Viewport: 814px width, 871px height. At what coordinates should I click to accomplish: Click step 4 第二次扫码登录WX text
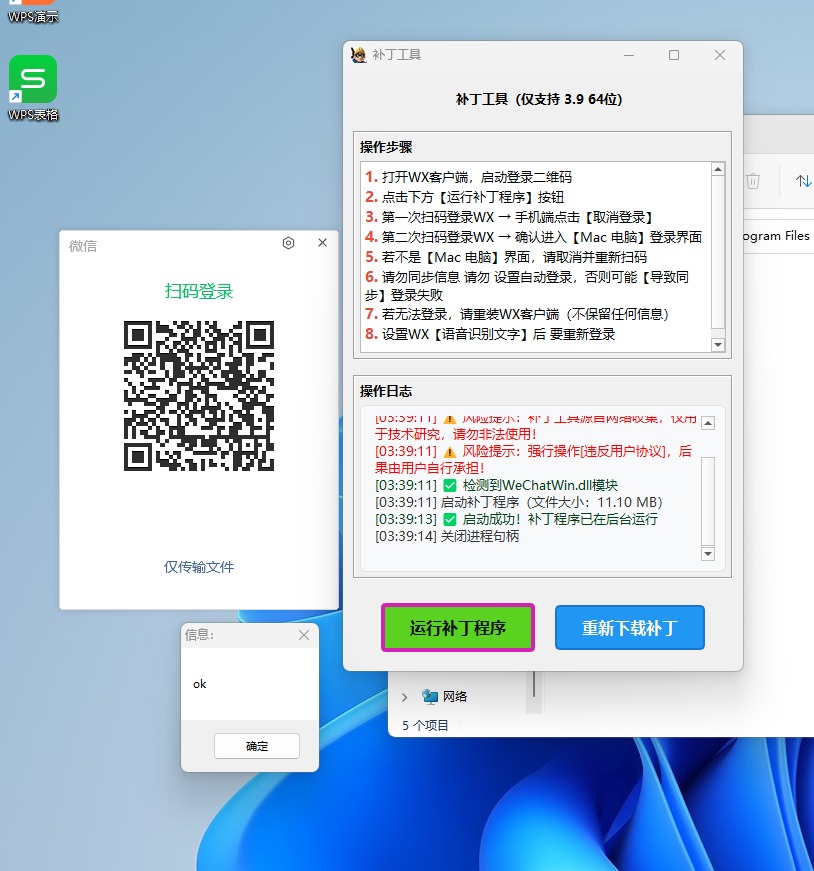point(533,237)
